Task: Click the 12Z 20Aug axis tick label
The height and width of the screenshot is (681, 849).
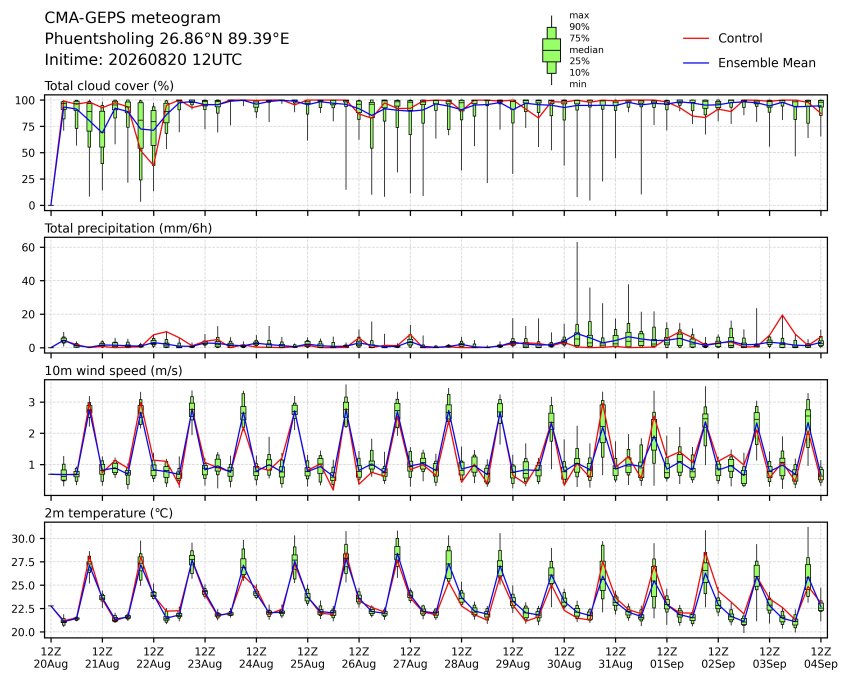Action: (51, 658)
